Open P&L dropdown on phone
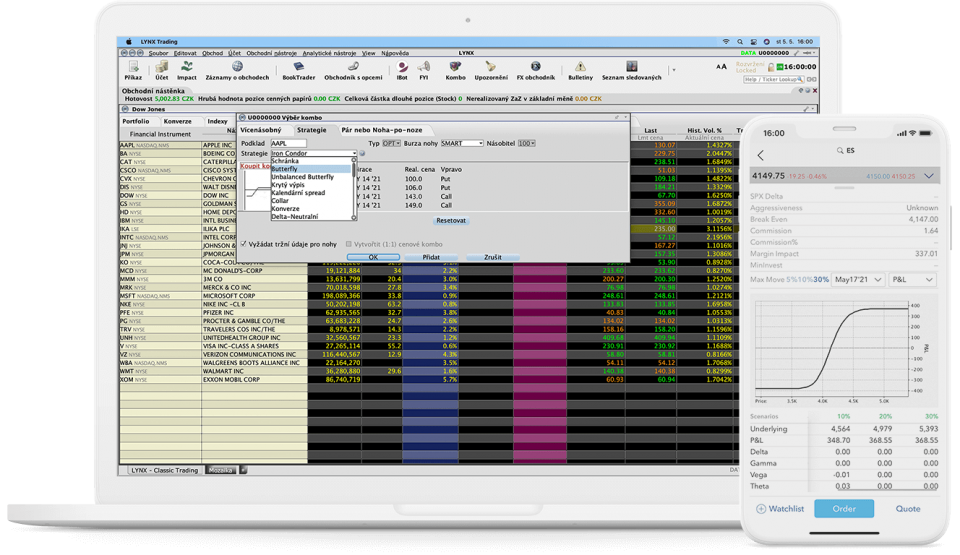 tap(912, 279)
